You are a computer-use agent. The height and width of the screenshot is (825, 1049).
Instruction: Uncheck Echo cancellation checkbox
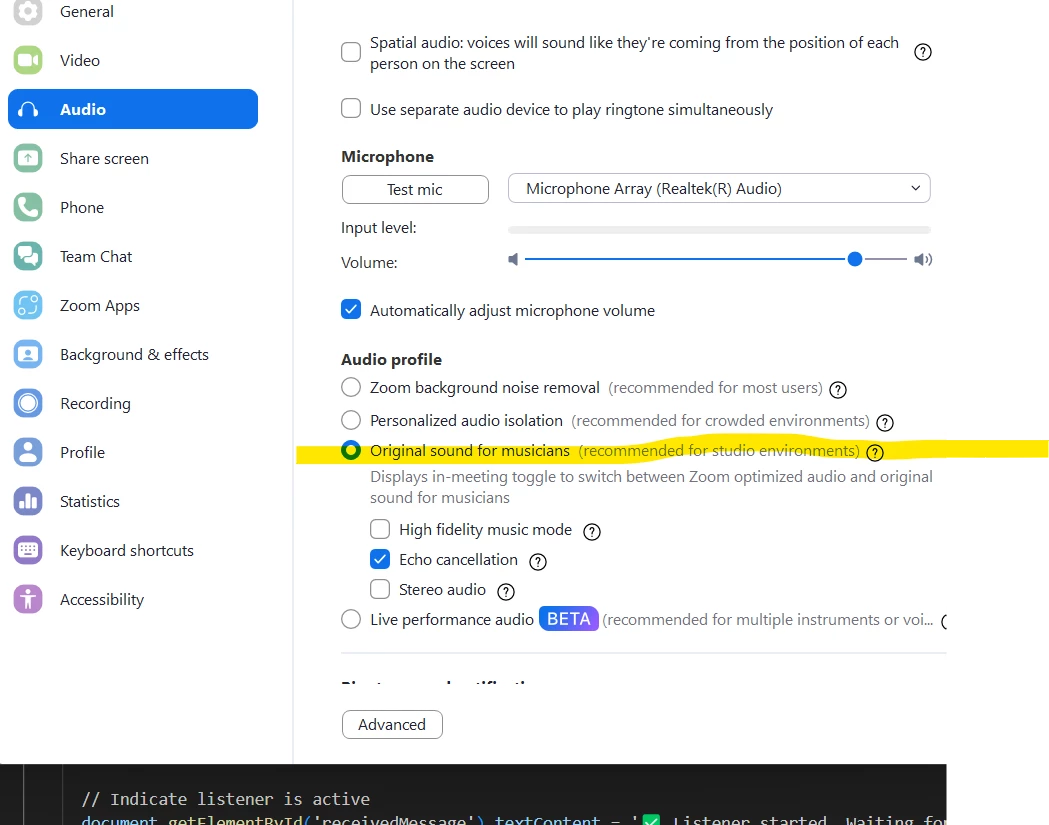pyautogui.click(x=380, y=559)
